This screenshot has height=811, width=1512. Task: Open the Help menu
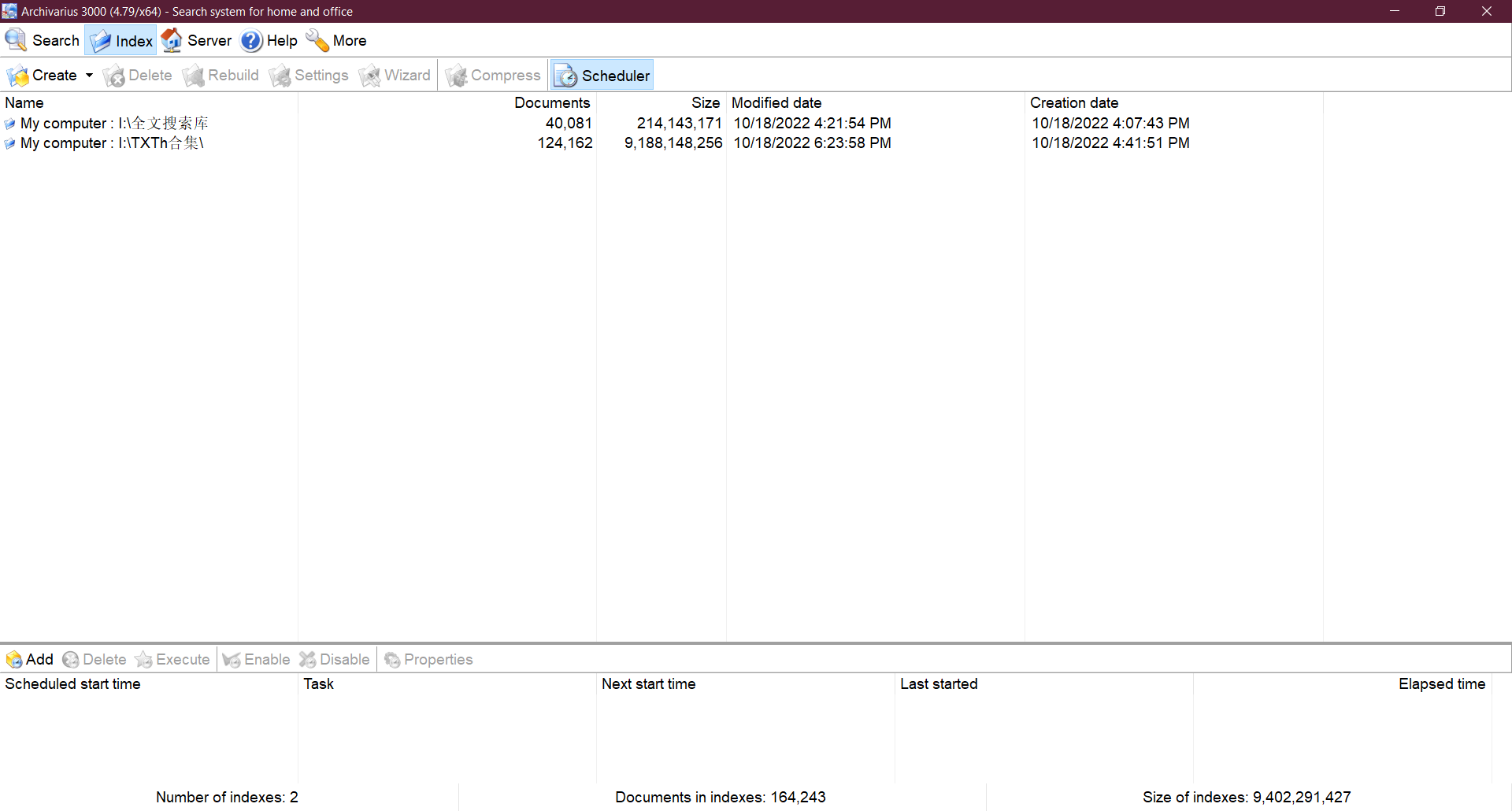click(x=269, y=40)
